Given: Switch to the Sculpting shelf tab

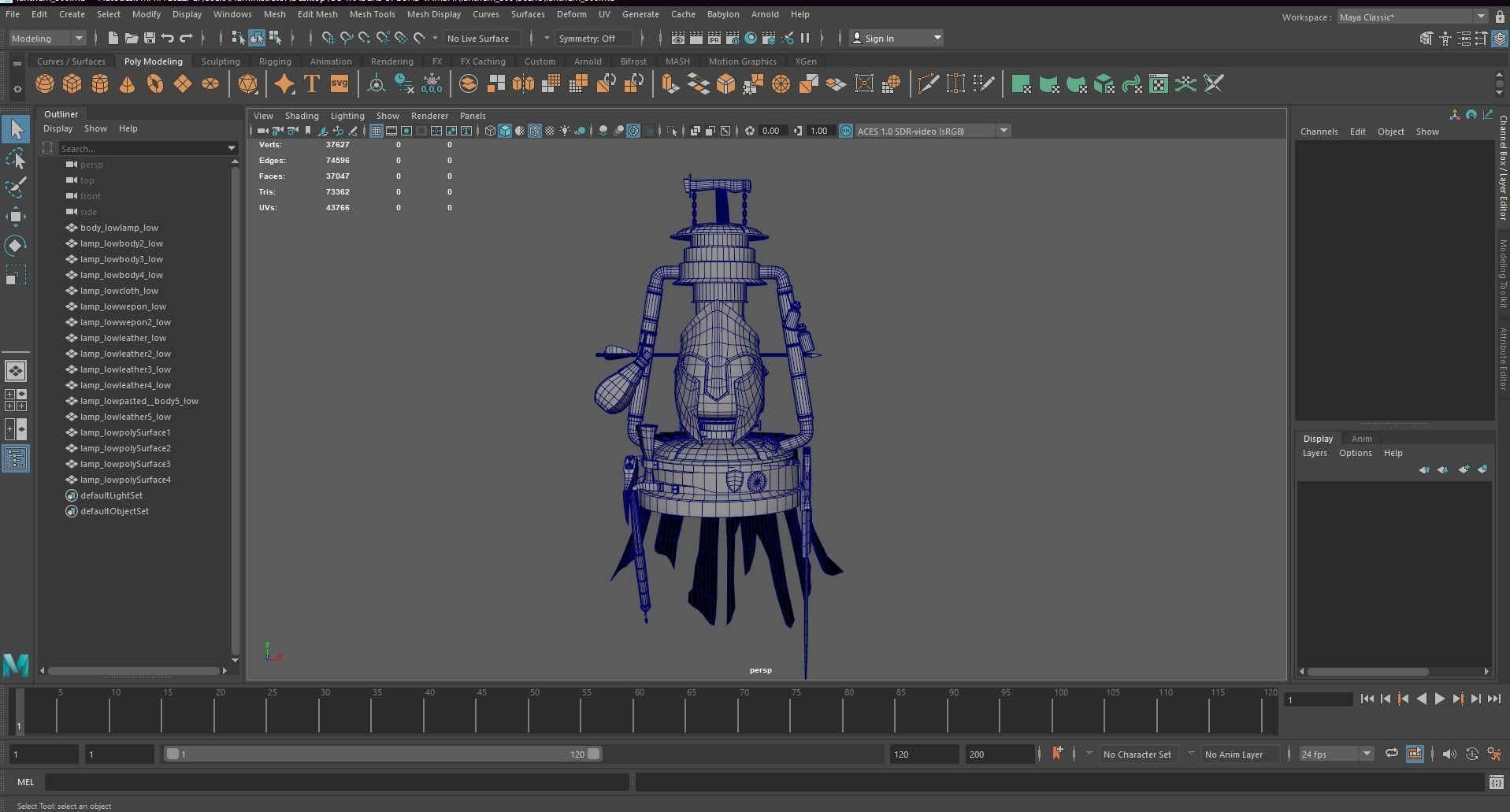Looking at the screenshot, I should pyautogui.click(x=221, y=61).
